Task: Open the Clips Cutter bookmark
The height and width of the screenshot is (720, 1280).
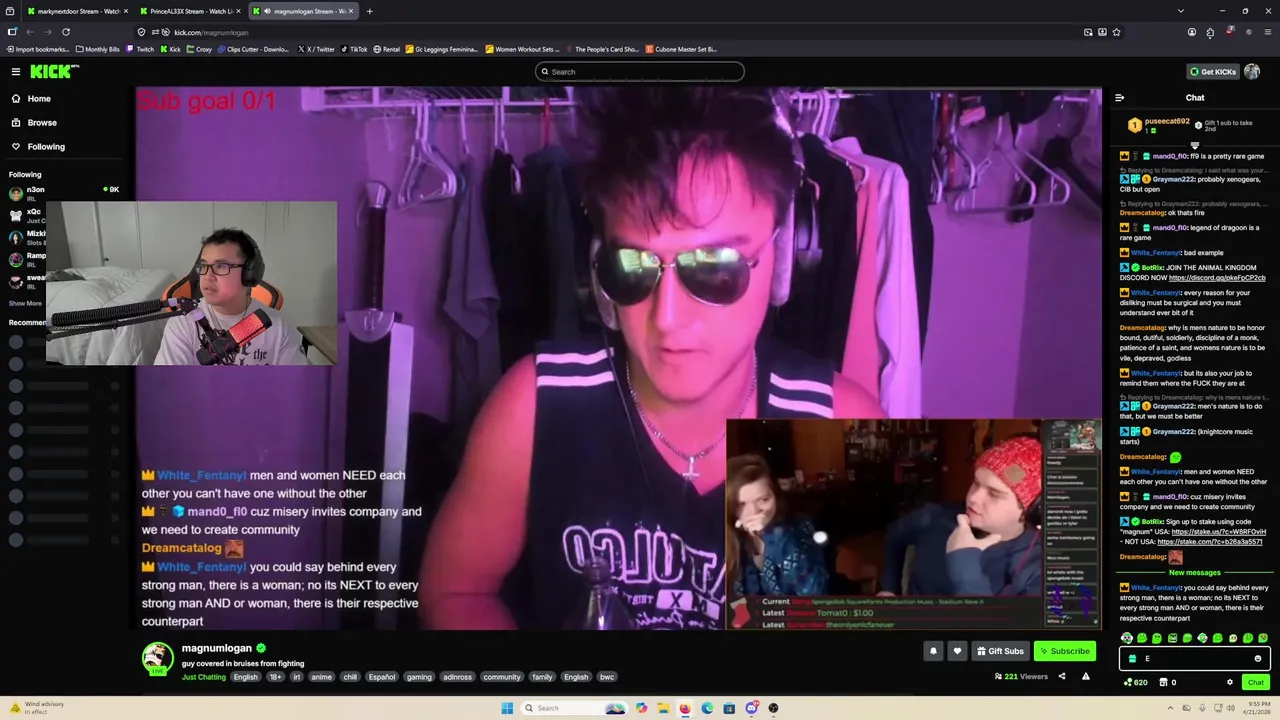Action: coord(253,49)
